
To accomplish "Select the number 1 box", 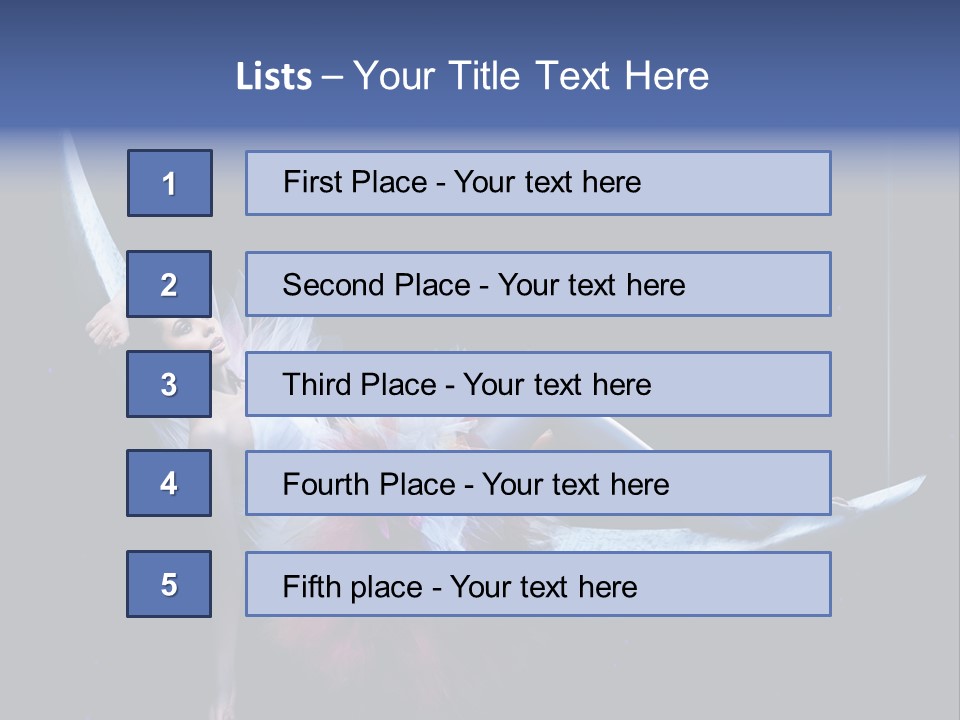I will [170, 183].
